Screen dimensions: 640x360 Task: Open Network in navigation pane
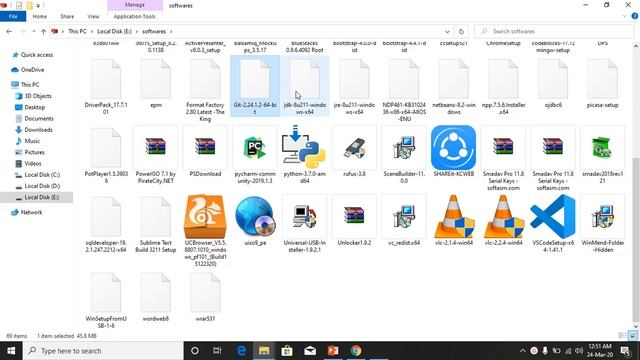pos(31,212)
